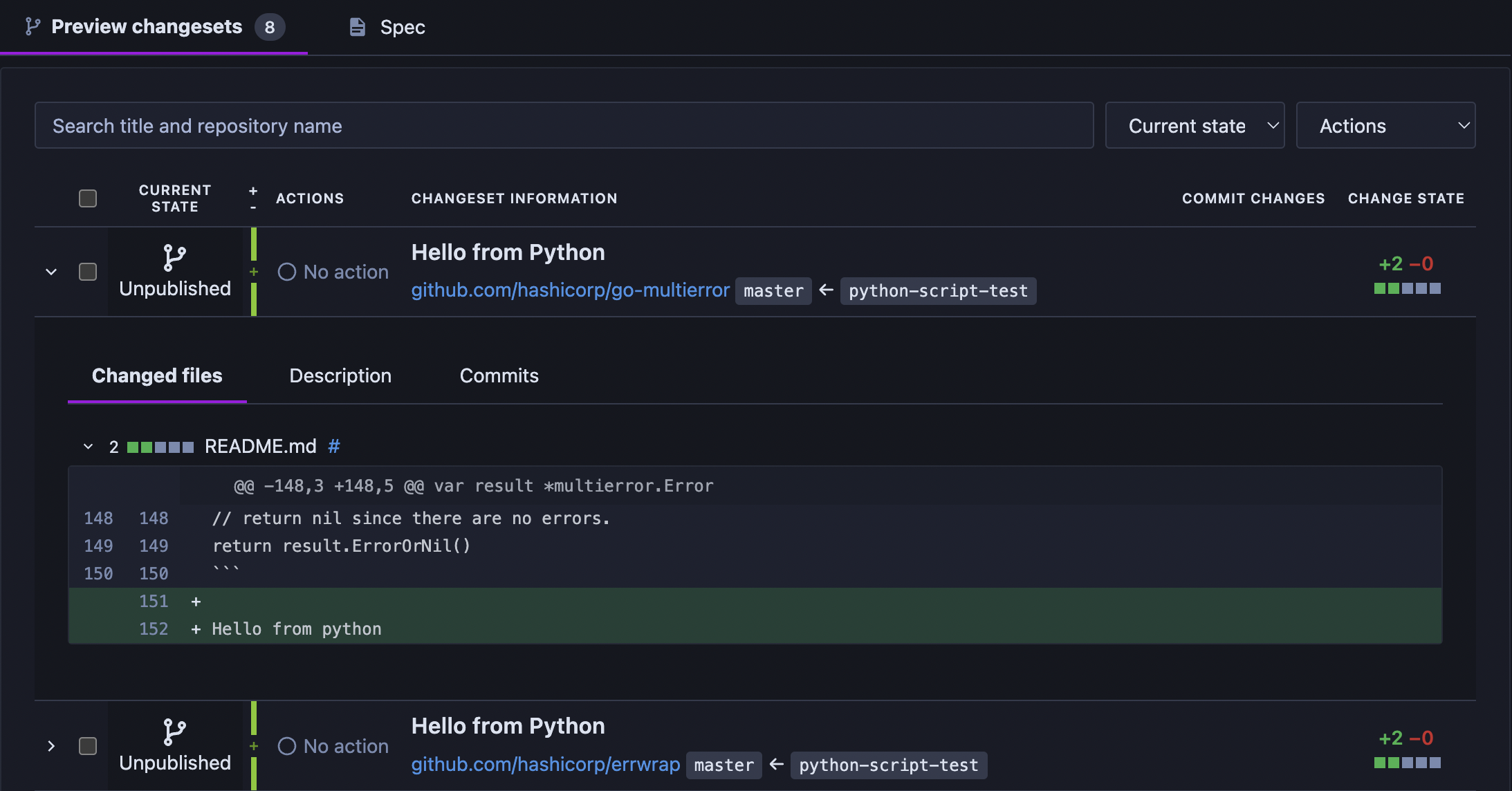
Task: Toggle the select-all checkbox in header
Action: [88, 198]
